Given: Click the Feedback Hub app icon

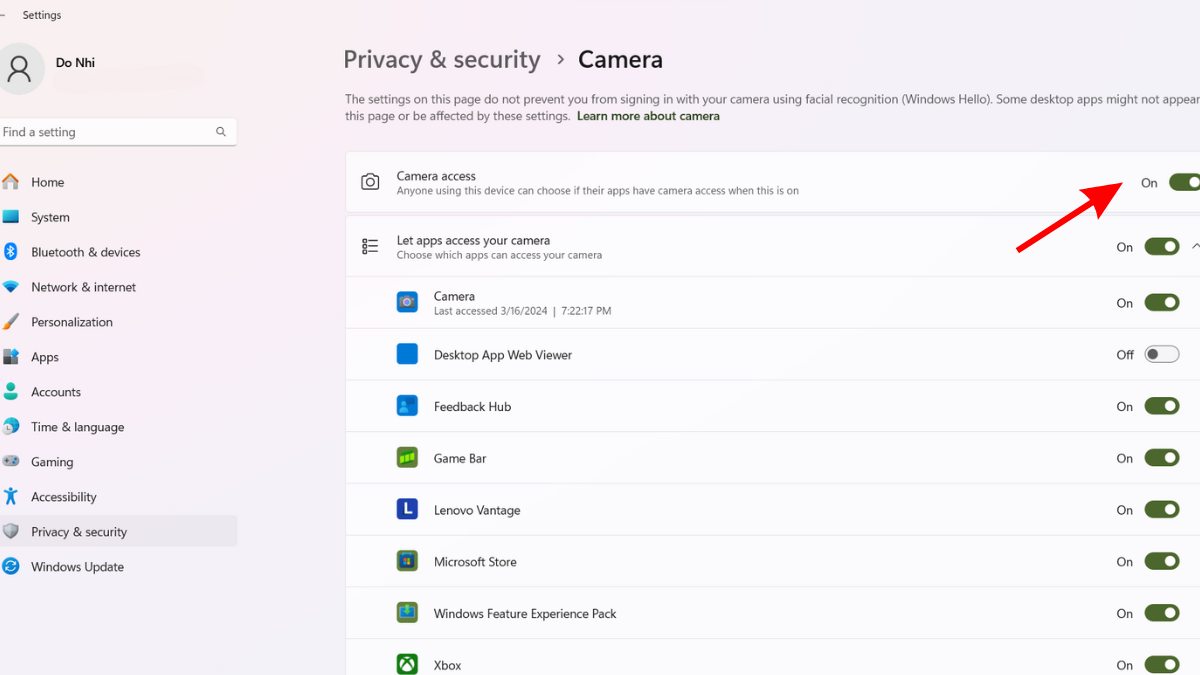Looking at the screenshot, I should coord(407,406).
